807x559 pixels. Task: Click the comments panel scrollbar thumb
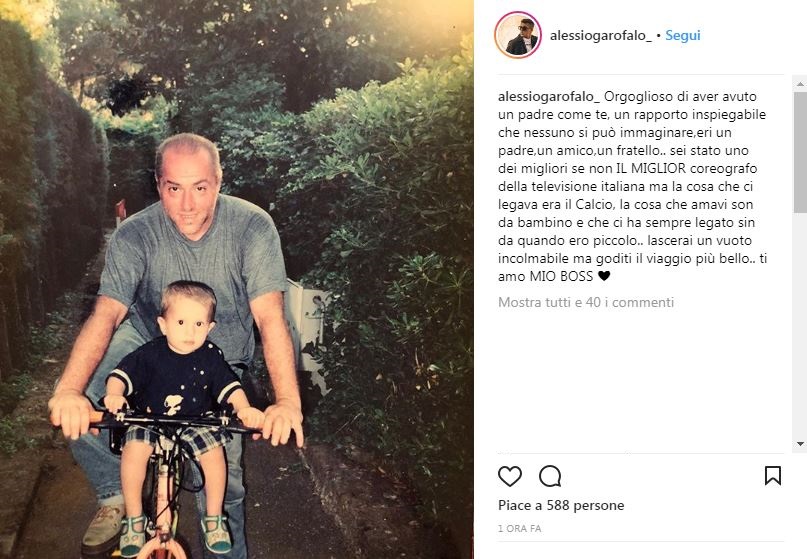click(800, 152)
